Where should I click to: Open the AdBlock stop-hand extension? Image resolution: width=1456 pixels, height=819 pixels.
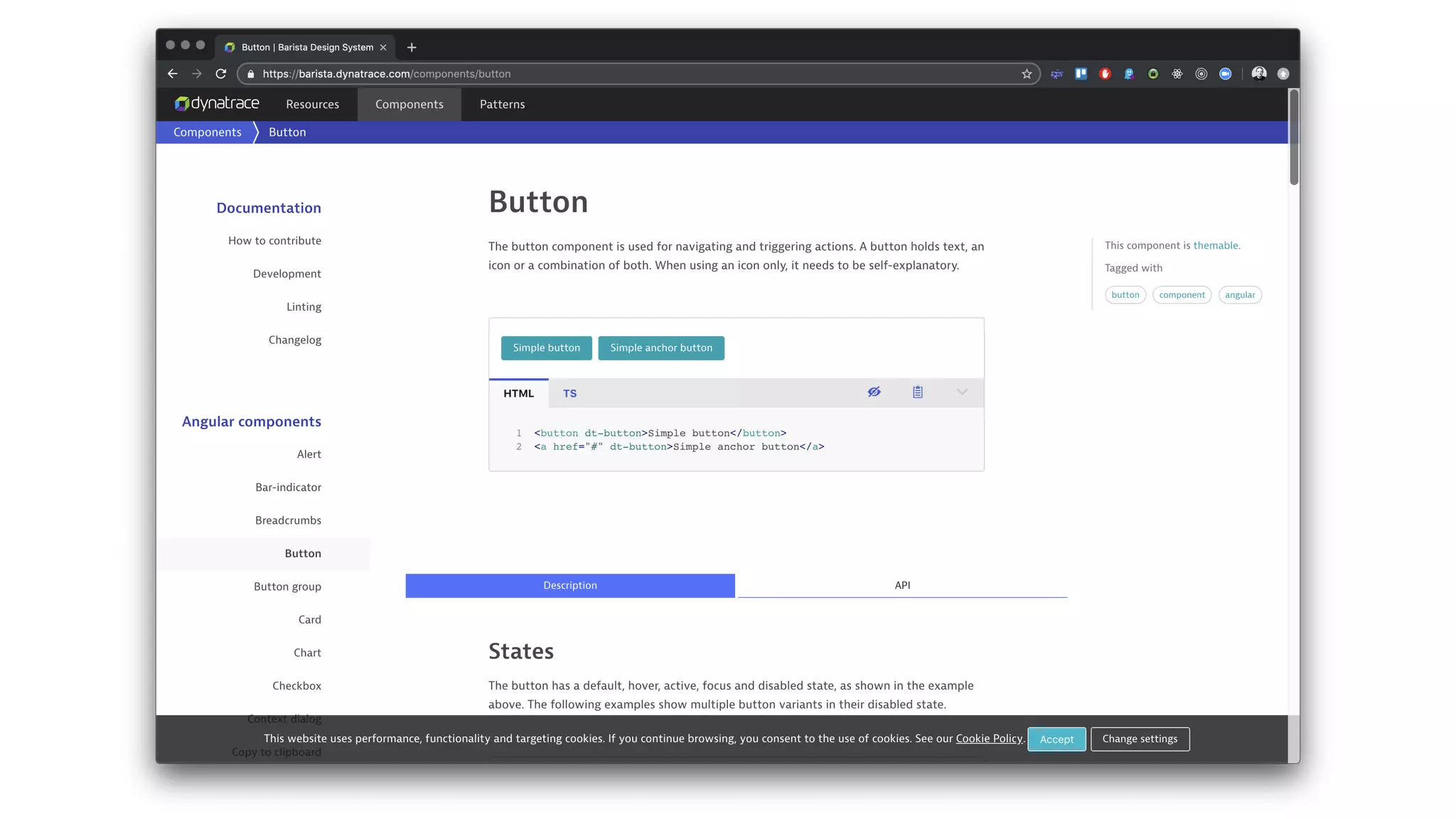click(x=1105, y=74)
